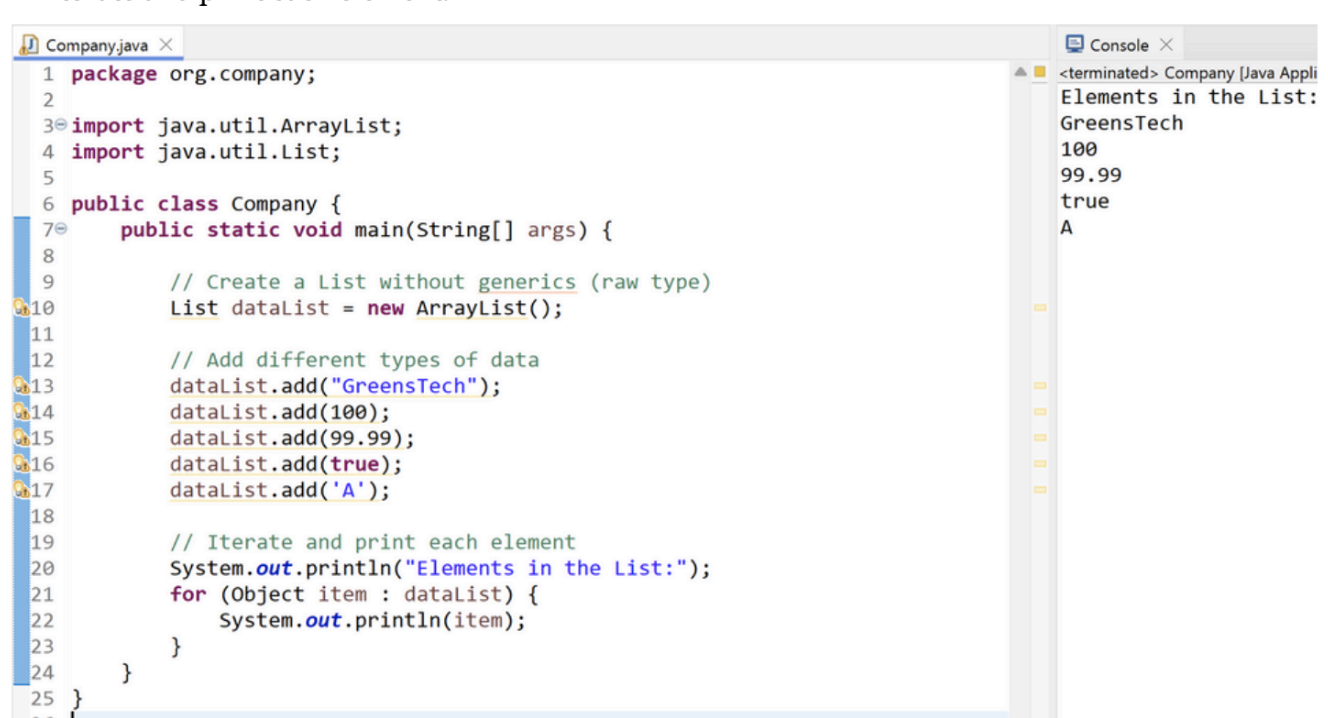Collapse the import block on line 3
This screenshot has width=1328, height=718.
(62, 127)
